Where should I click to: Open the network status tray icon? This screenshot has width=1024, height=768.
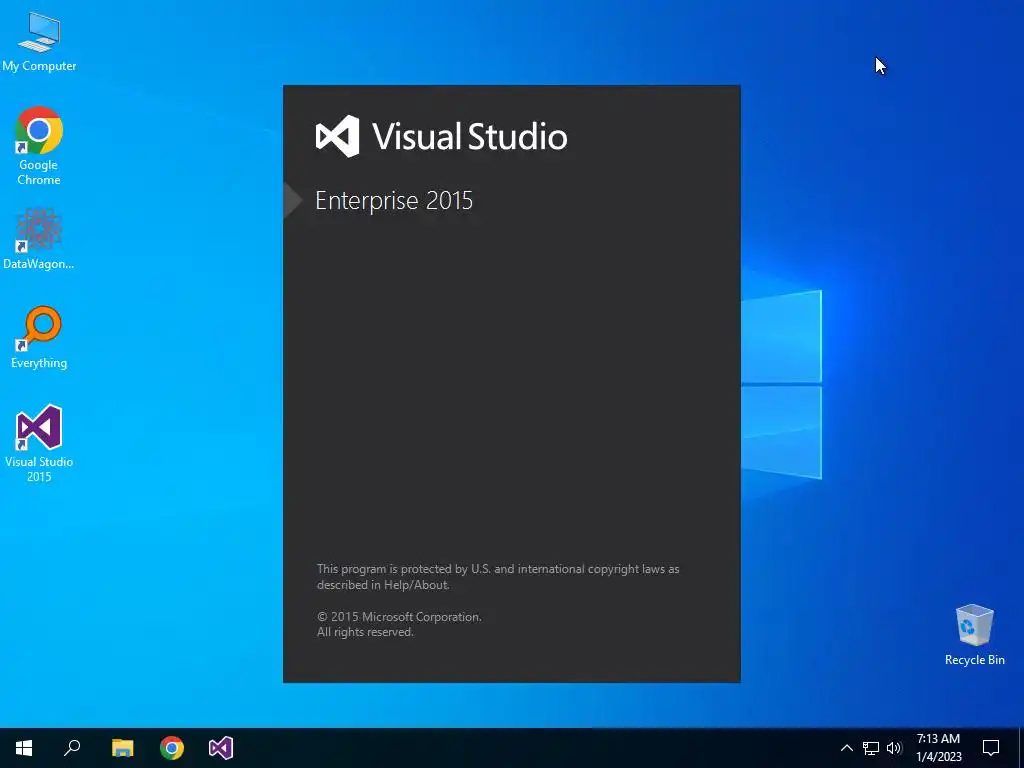point(871,748)
